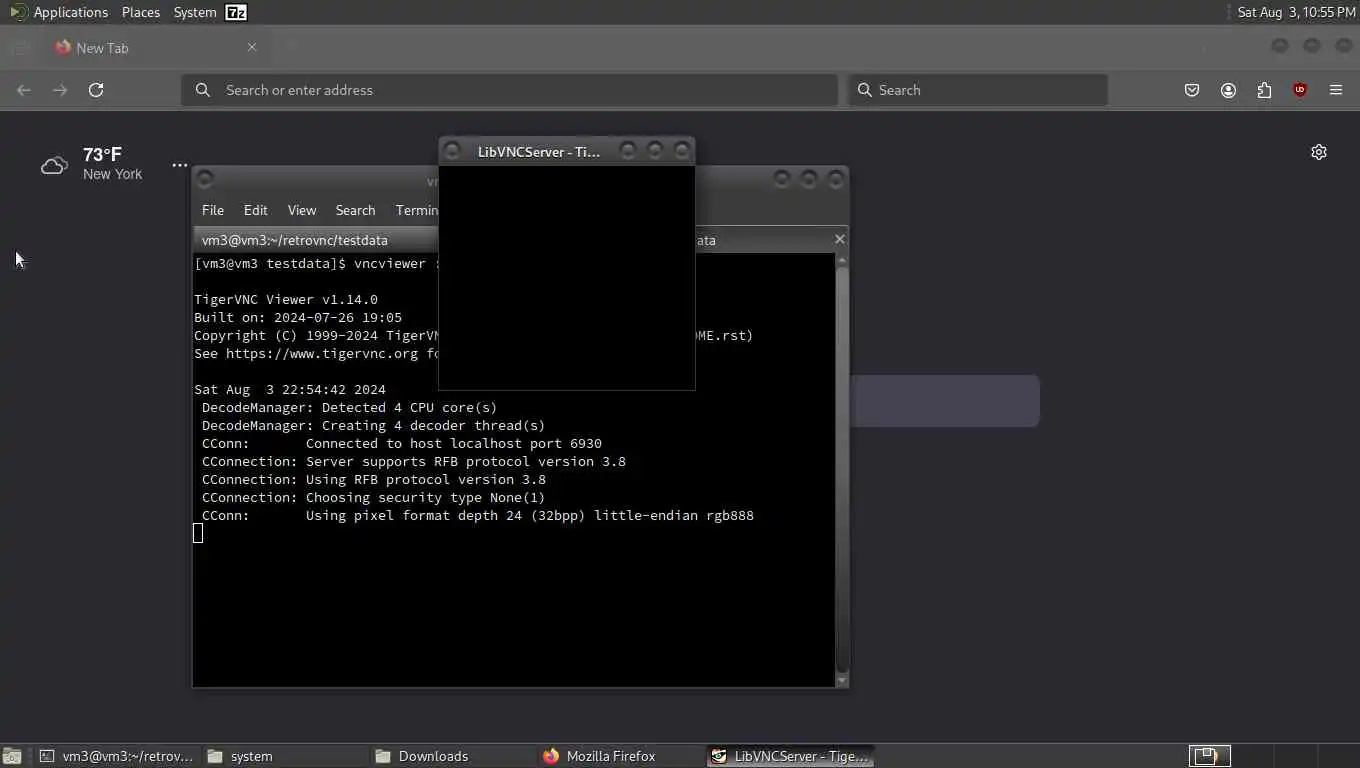
Task: Click the terminal window menu button at title bar left
Action: 205,179
